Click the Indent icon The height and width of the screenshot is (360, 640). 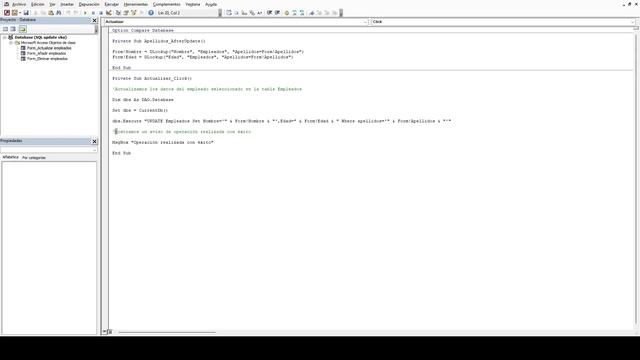coord(269,13)
